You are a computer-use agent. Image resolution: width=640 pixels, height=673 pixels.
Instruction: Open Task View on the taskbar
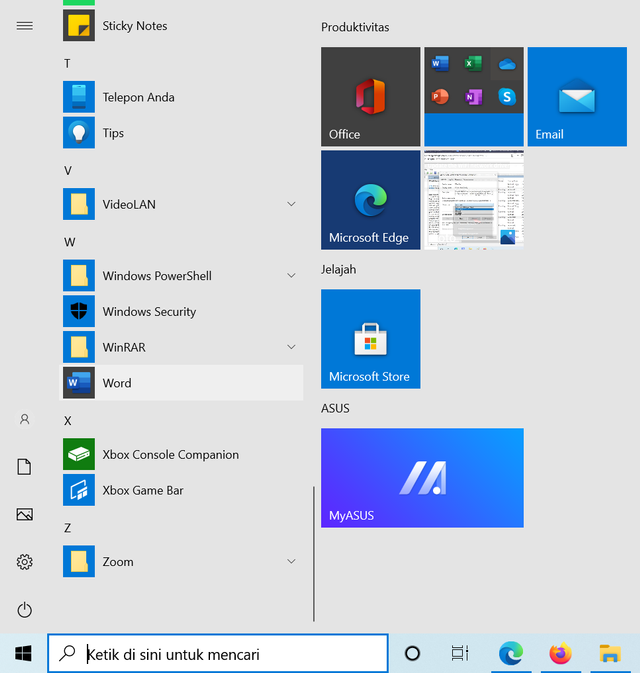[x=460, y=654]
